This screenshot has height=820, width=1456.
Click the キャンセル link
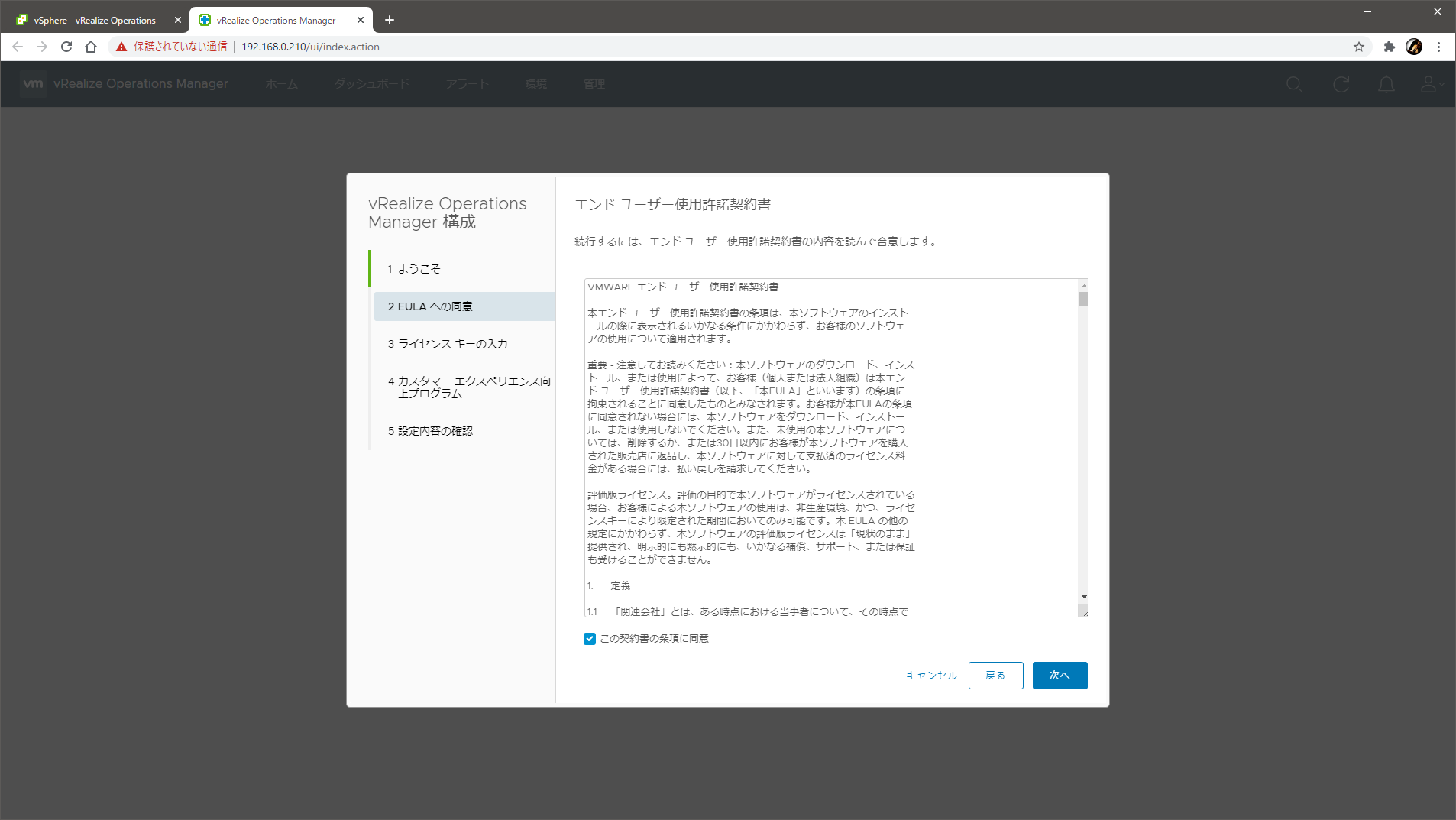pyautogui.click(x=931, y=676)
